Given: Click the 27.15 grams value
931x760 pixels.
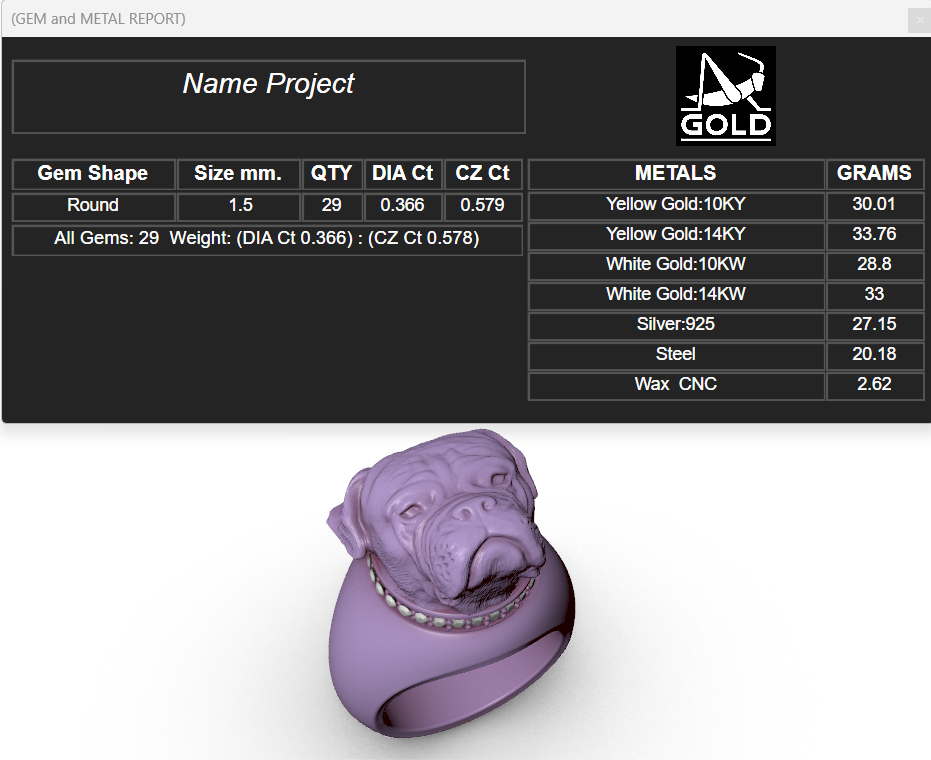Looking at the screenshot, I should point(875,325).
